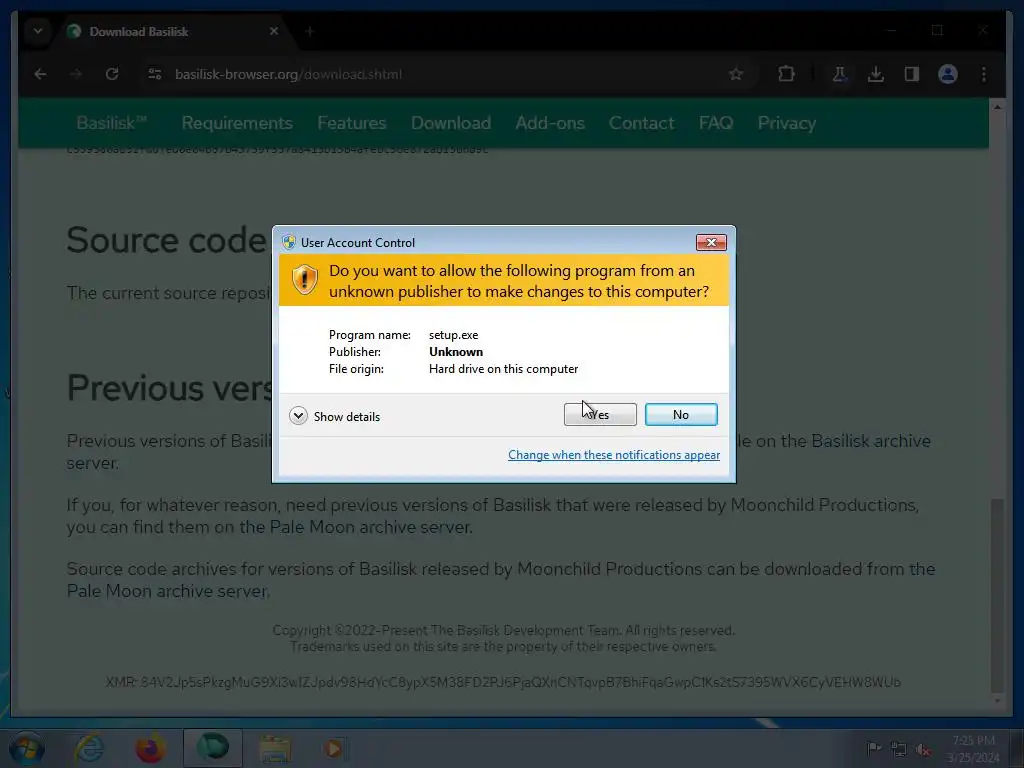The width and height of the screenshot is (1024, 768).
Task: Open the Change when these notifications appear link
Action: click(614, 455)
